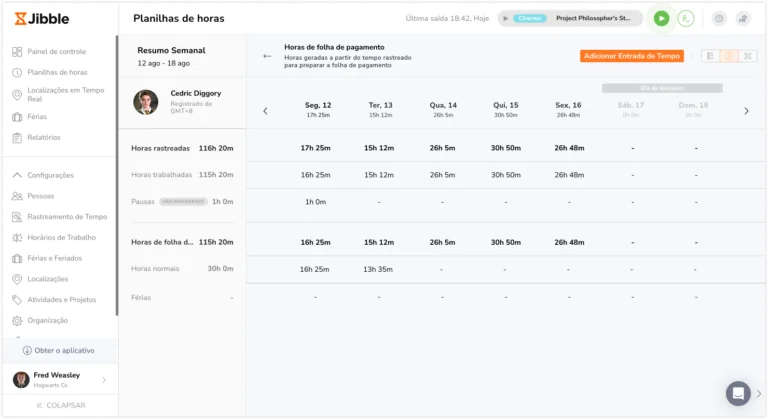
Task: Click the top-right icon beside help
Action: coord(743,19)
